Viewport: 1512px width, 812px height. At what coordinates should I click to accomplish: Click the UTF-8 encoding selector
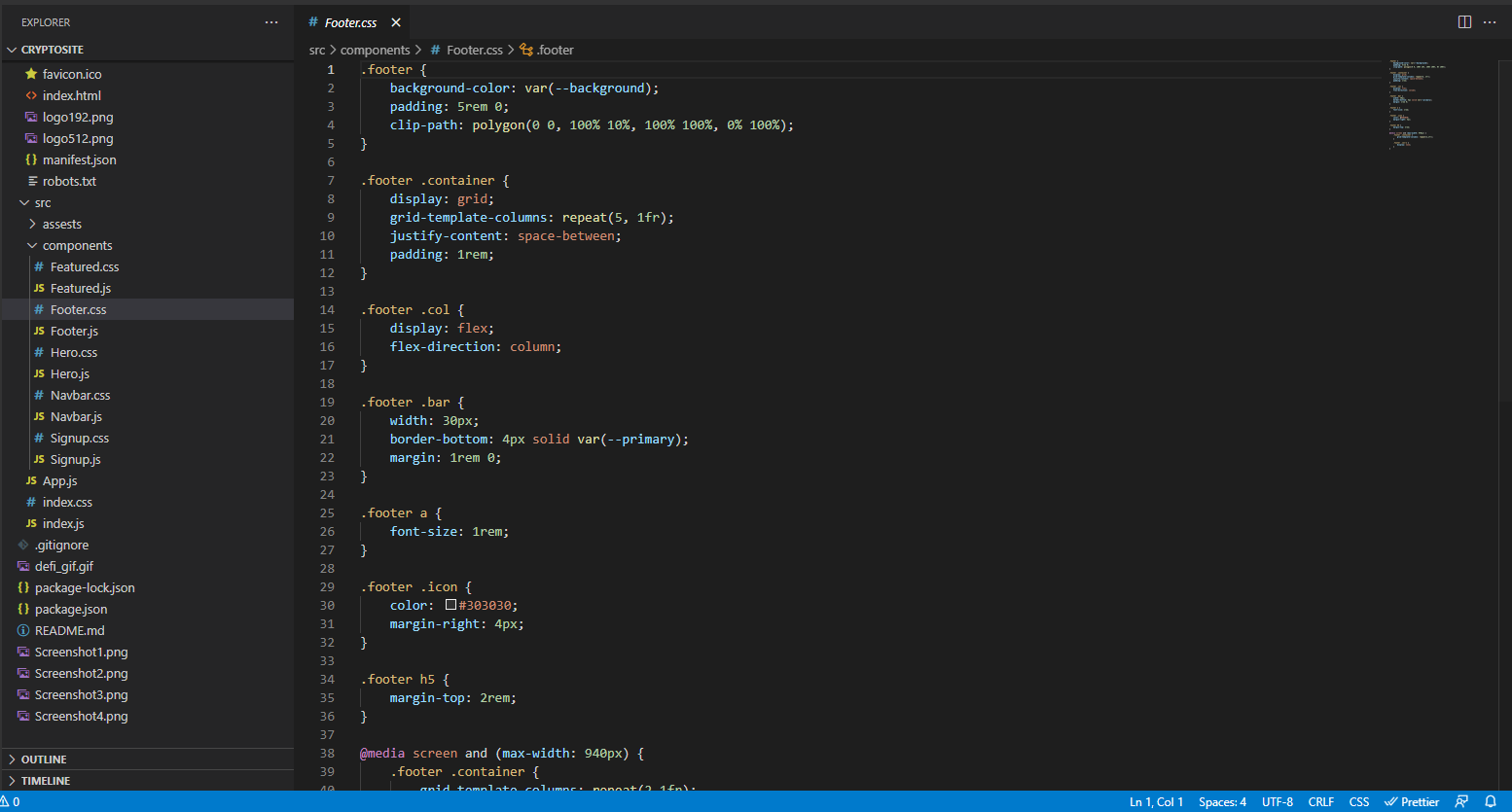[x=1278, y=802]
